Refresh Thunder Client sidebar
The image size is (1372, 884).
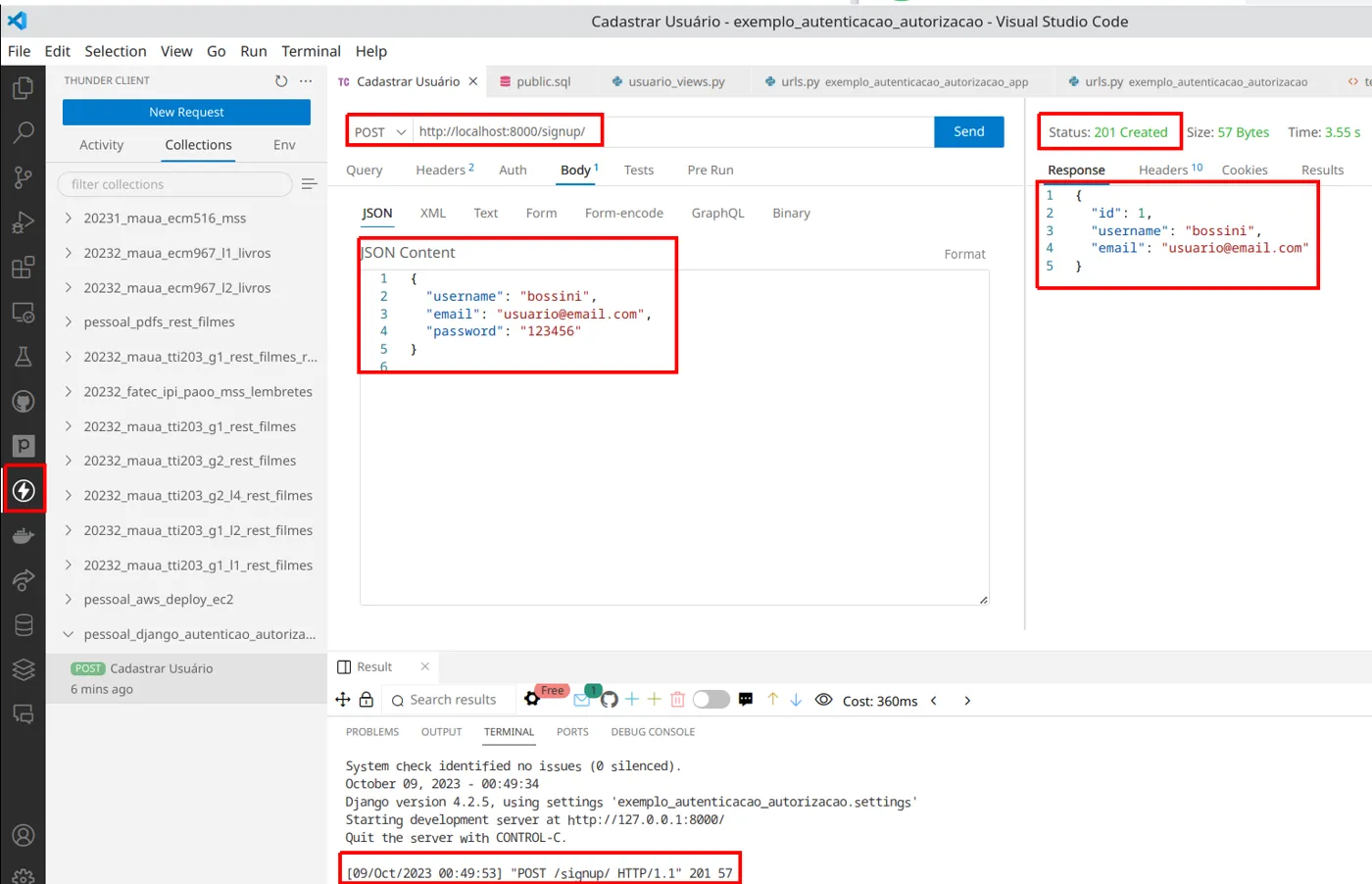click(281, 81)
